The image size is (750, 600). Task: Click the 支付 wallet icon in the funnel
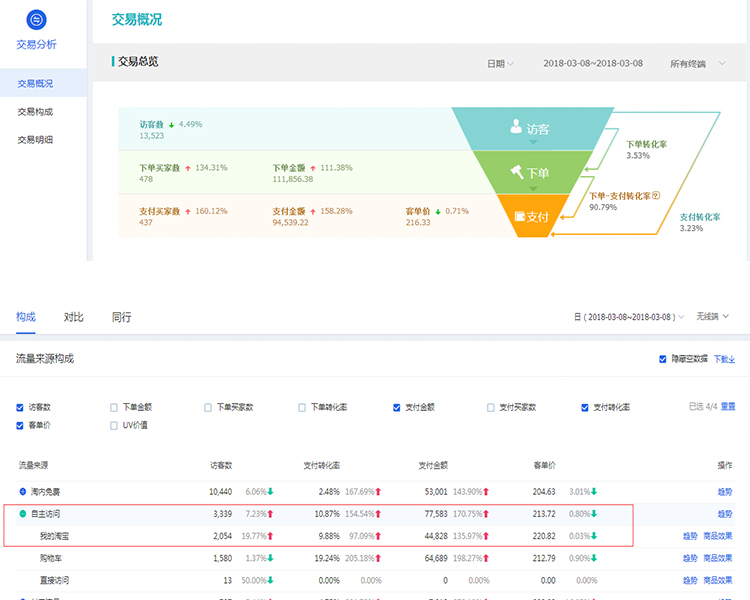[x=519, y=216]
